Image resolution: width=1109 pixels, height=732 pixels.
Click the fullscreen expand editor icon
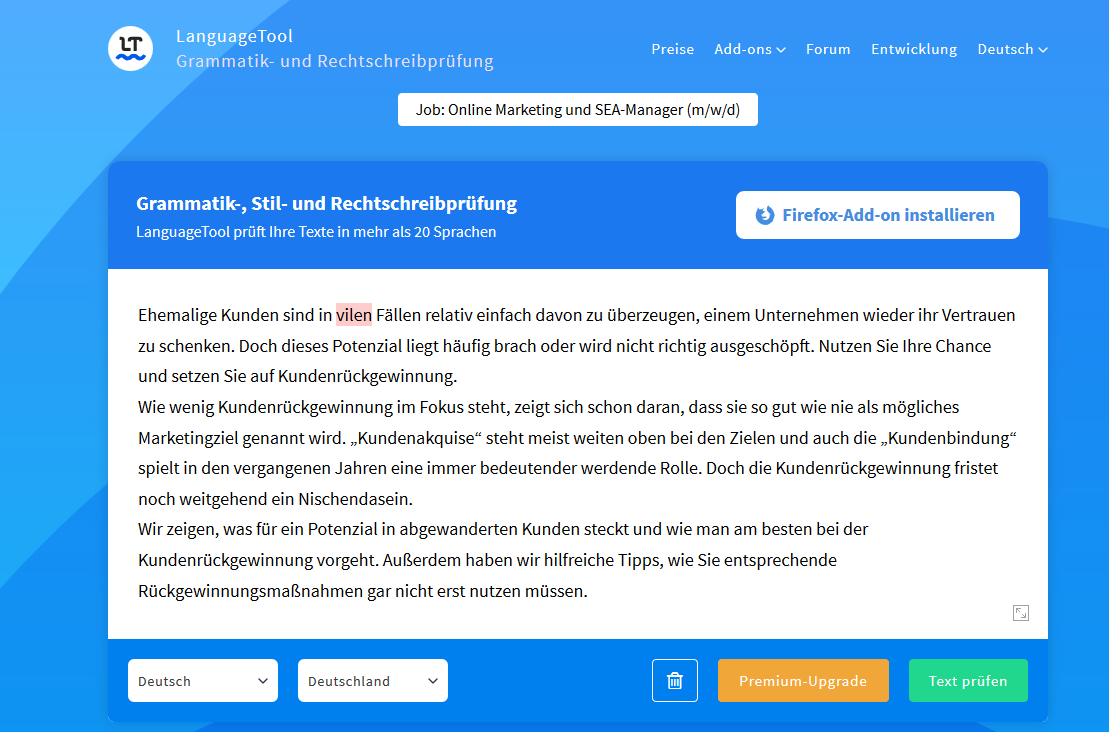[1021, 612]
